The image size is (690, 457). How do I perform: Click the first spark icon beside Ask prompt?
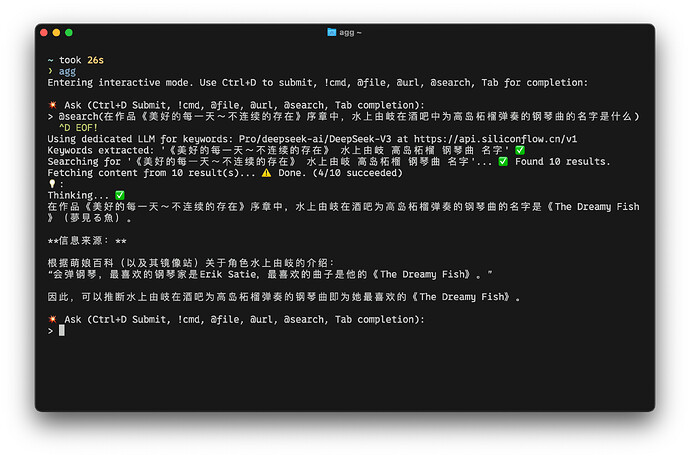[52, 105]
